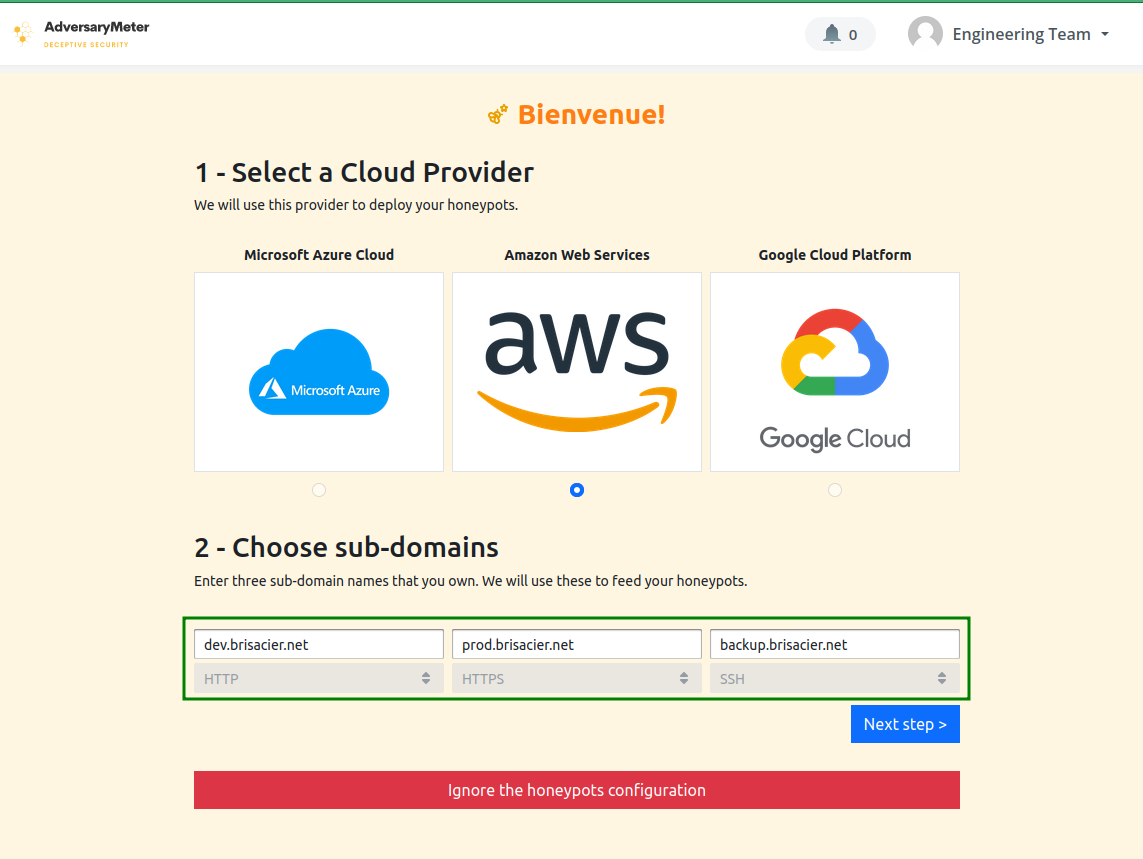Click the AdversaryMeter logo icon

click(x=22, y=34)
